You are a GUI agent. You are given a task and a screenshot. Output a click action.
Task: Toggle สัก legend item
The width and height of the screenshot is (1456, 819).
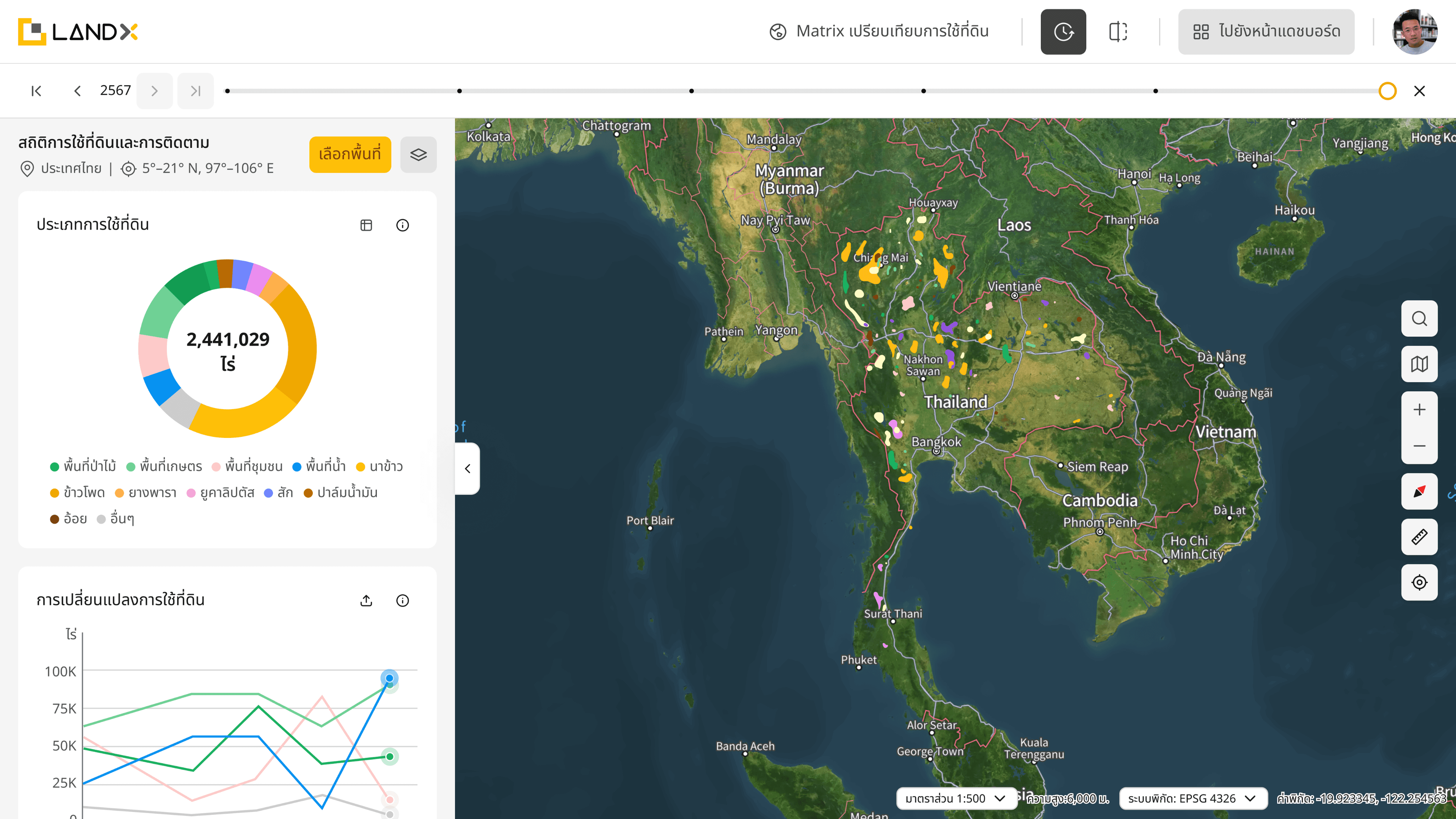coord(279,492)
